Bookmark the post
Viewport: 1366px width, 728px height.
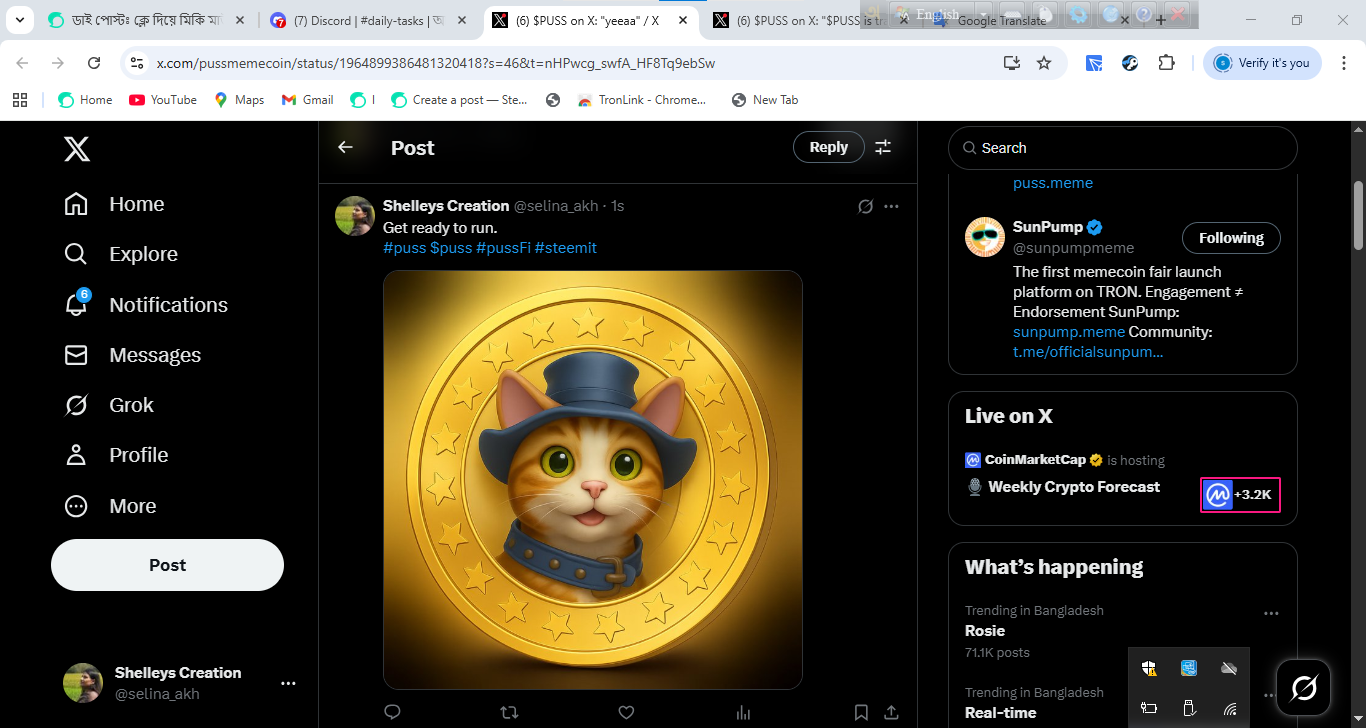point(861,712)
